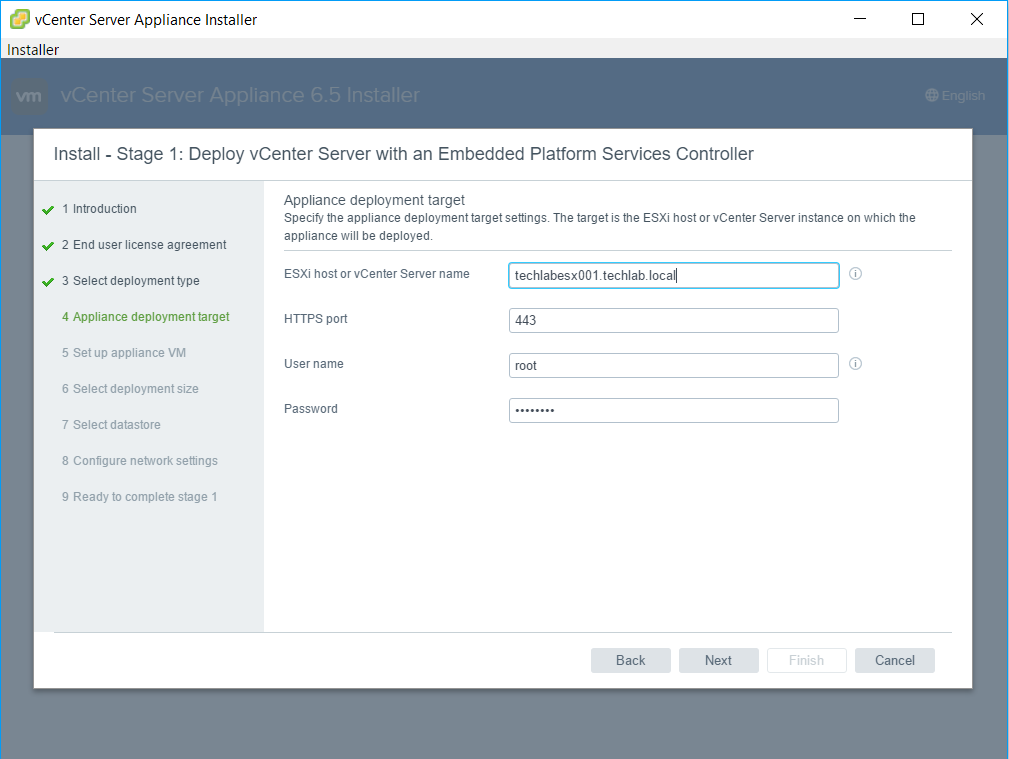Click the vCenter app icon in title bar
1009x759 pixels.
(19, 19)
